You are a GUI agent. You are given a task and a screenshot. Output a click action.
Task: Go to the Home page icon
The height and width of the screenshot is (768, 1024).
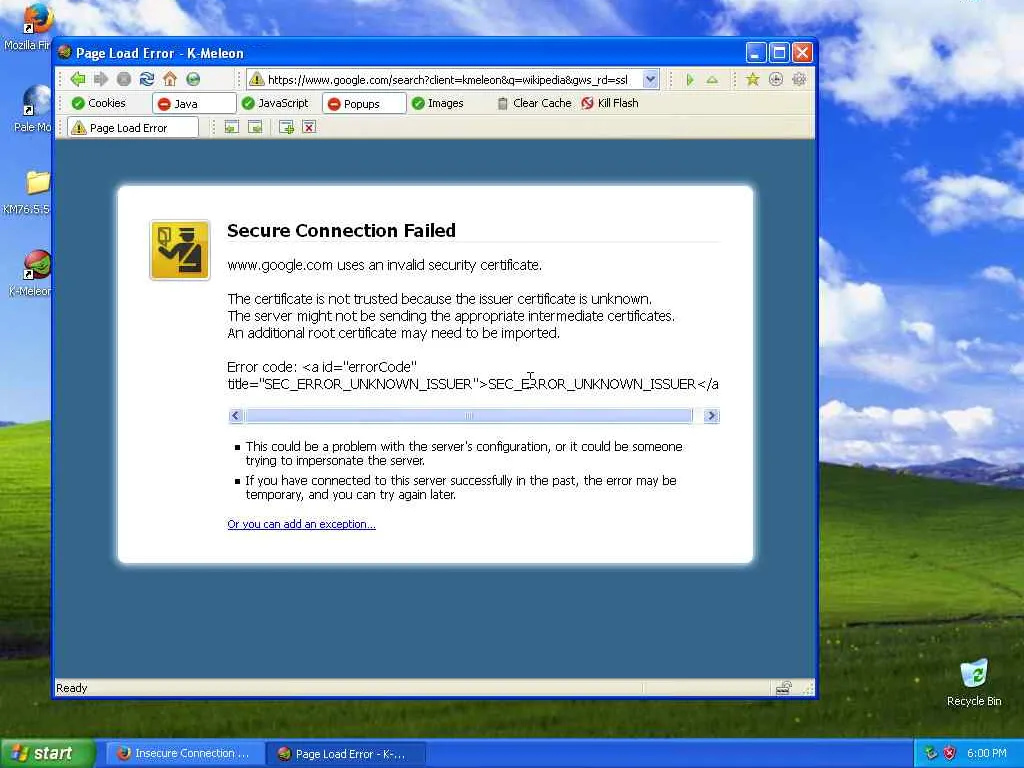tap(170, 79)
